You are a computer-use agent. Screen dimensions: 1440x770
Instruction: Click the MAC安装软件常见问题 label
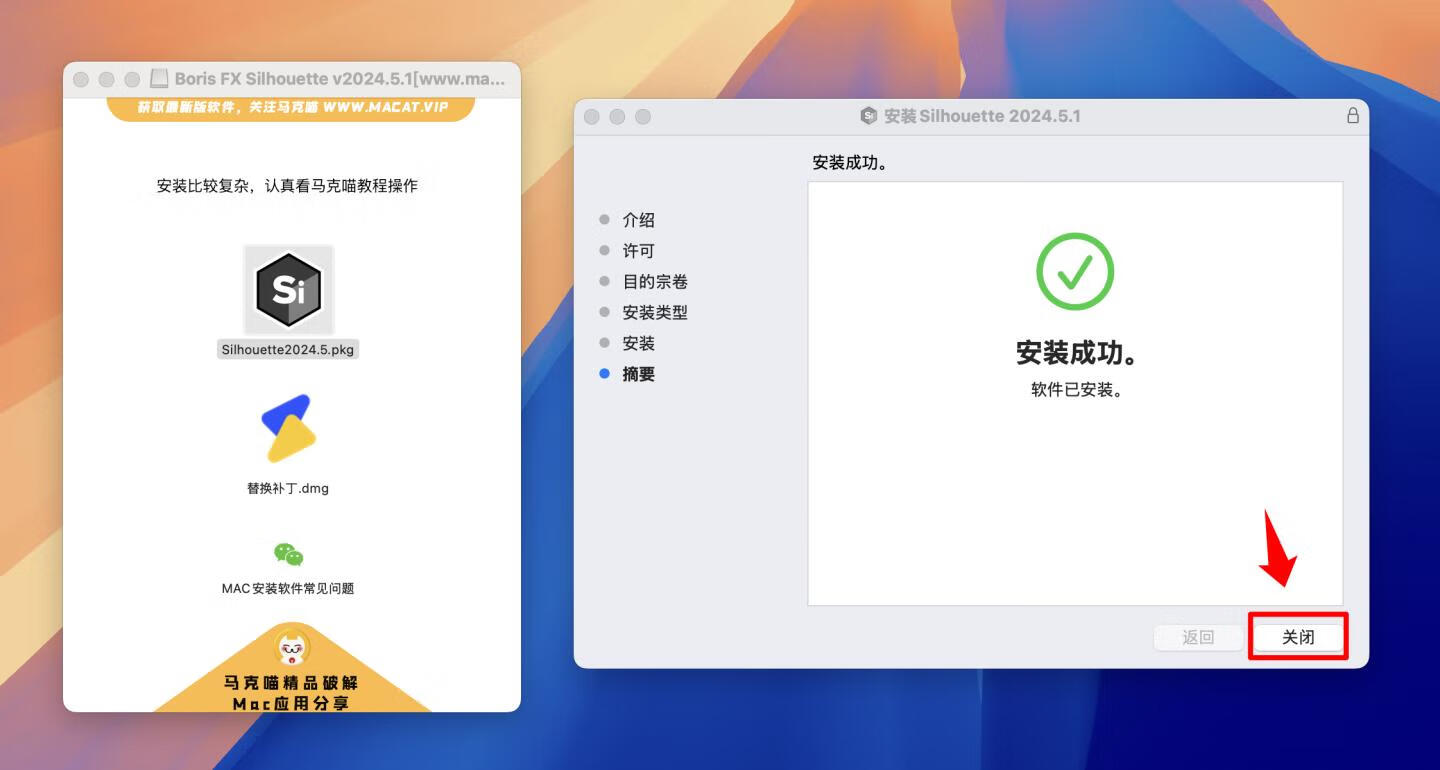pyautogui.click(x=288, y=589)
